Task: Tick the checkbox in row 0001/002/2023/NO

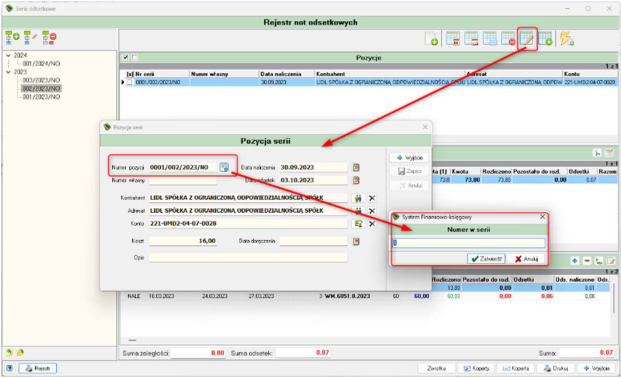Action: tap(130, 82)
